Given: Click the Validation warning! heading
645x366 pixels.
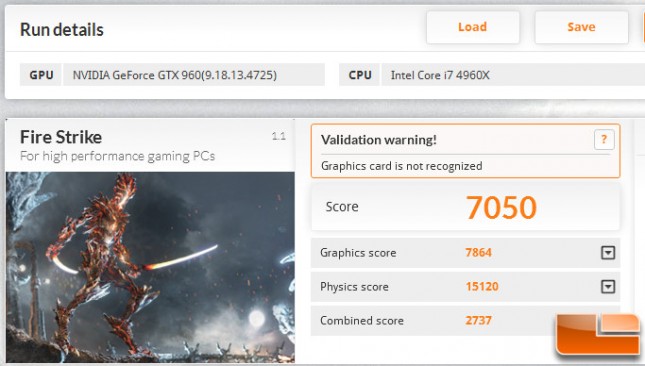Looking at the screenshot, I should [379, 140].
